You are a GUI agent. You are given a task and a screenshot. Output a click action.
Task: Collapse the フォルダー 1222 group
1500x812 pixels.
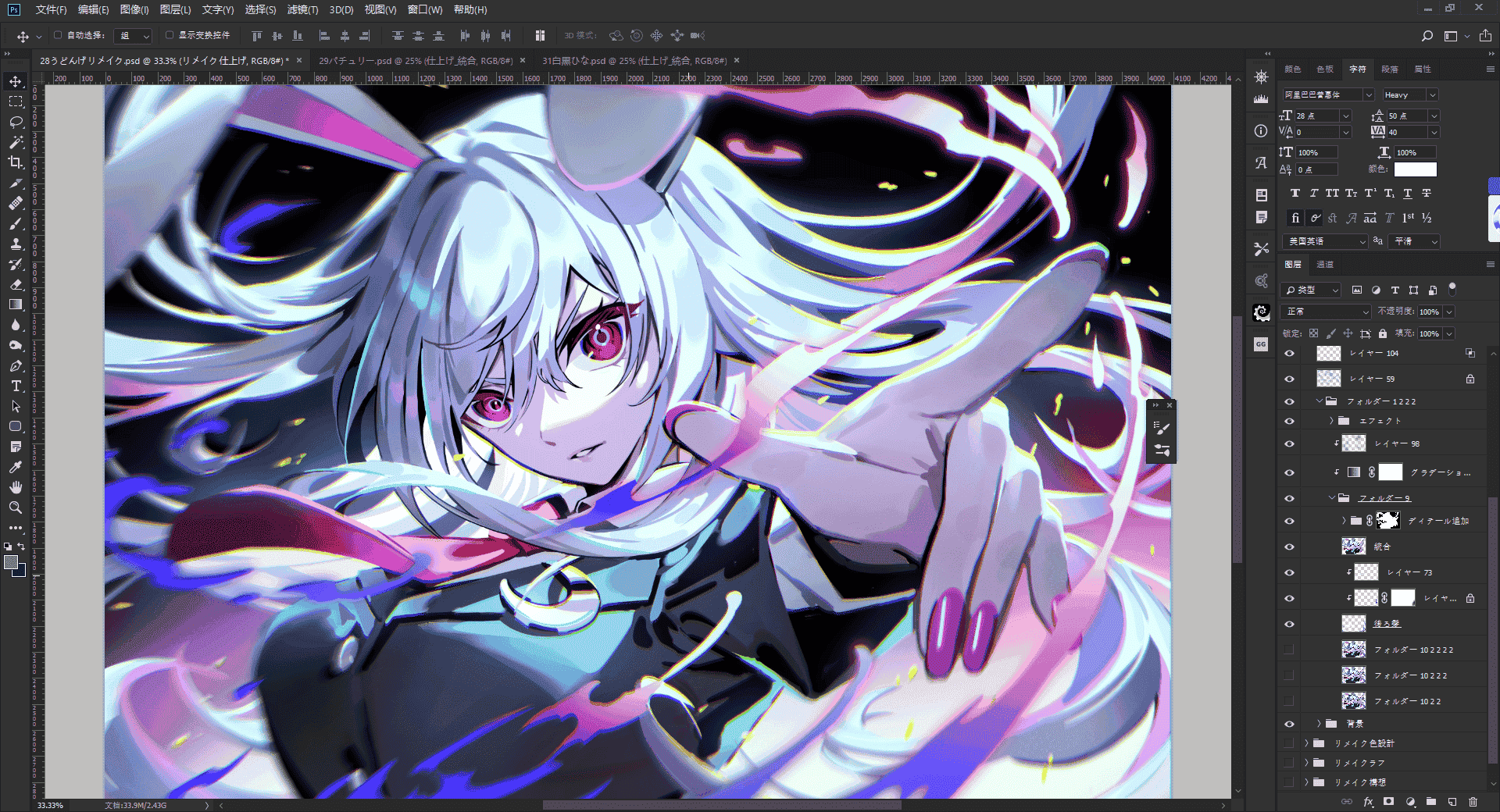pos(1320,401)
